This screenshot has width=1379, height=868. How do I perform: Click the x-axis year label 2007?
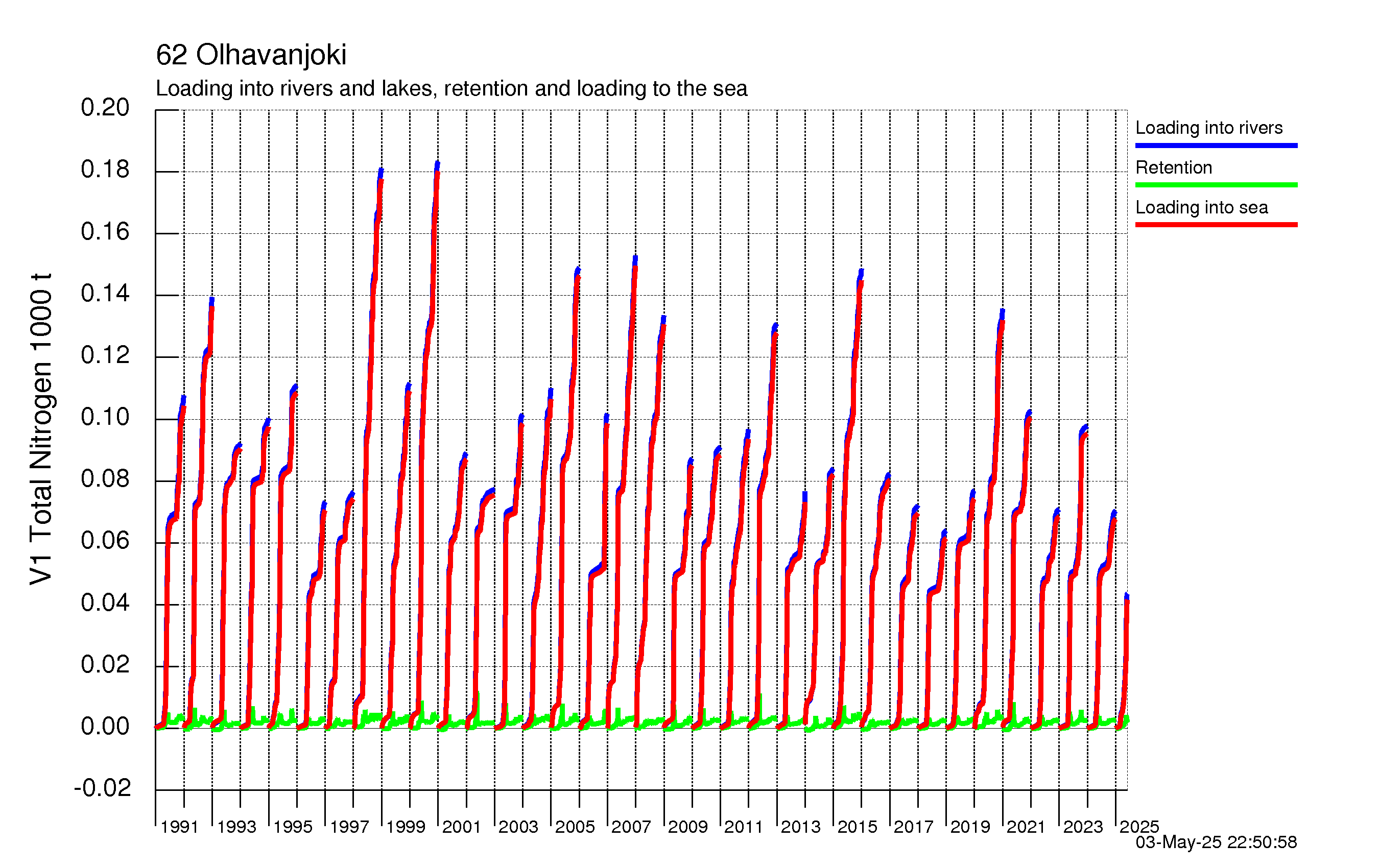point(631,827)
